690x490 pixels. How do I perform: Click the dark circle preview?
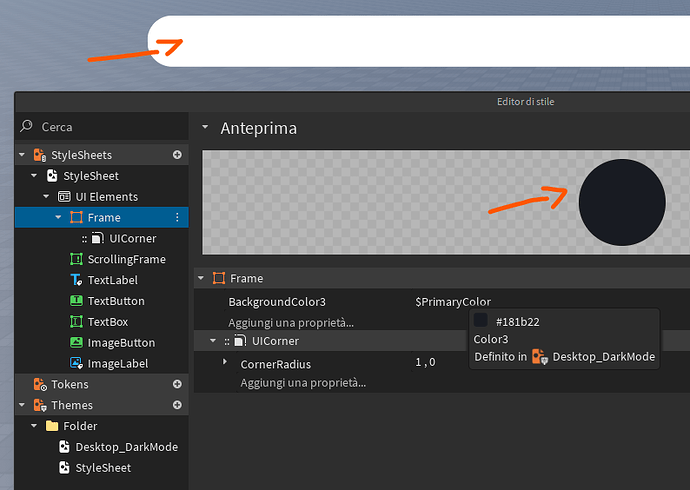pos(622,202)
